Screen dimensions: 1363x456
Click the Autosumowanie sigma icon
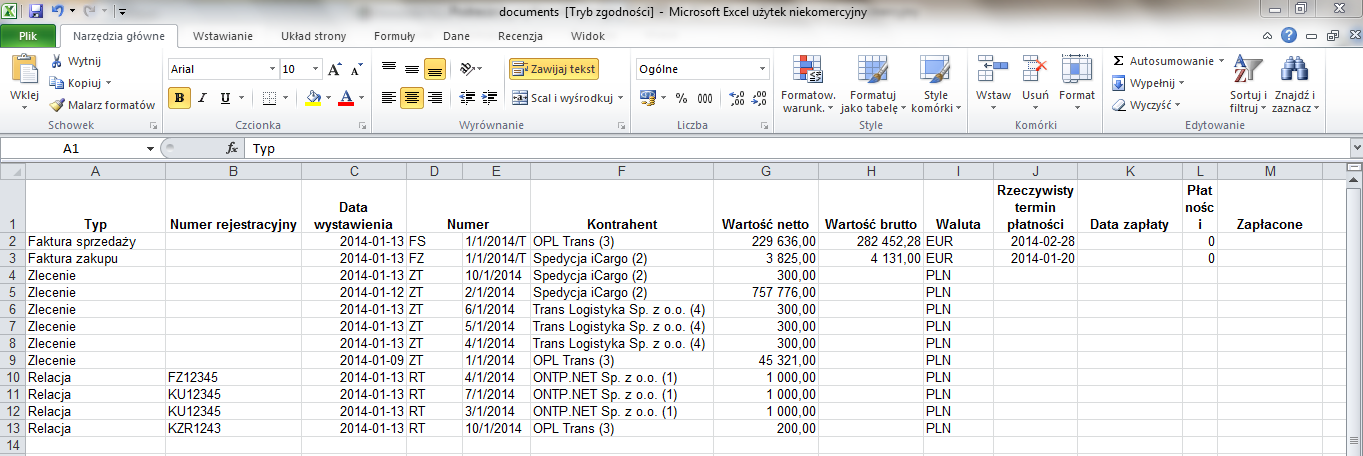(x=1118, y=61)
